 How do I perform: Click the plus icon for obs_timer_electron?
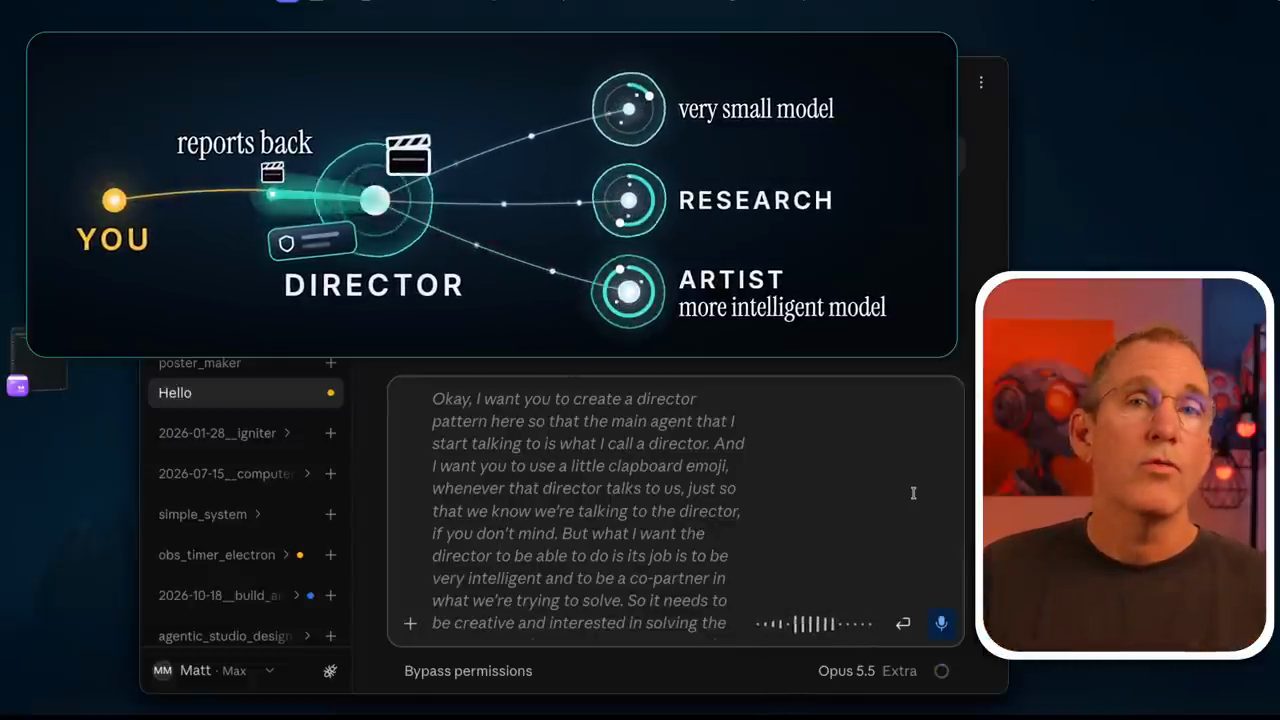(x=331, y=555)
